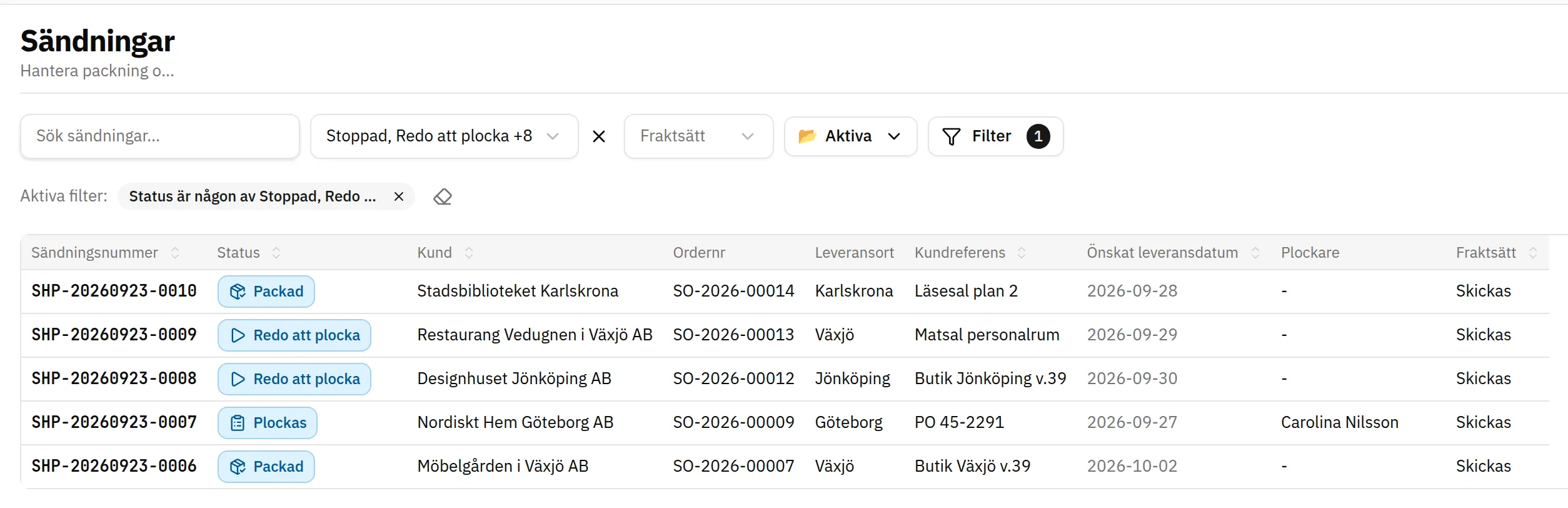Click the funnel icon in the Filter button
This screenshot has width=1568, height=508.
tap(951, 136)
